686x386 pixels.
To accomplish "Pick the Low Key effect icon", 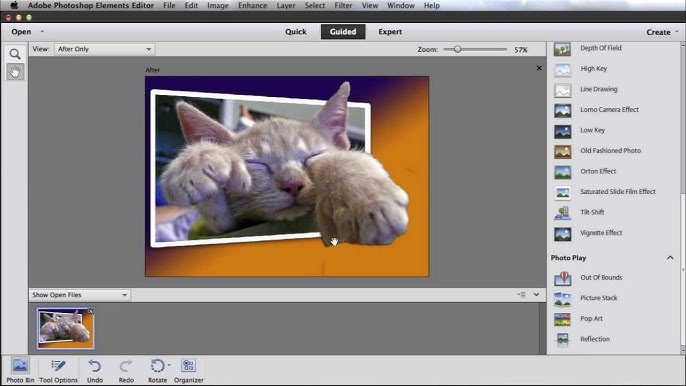I will [x=562, y=131].
